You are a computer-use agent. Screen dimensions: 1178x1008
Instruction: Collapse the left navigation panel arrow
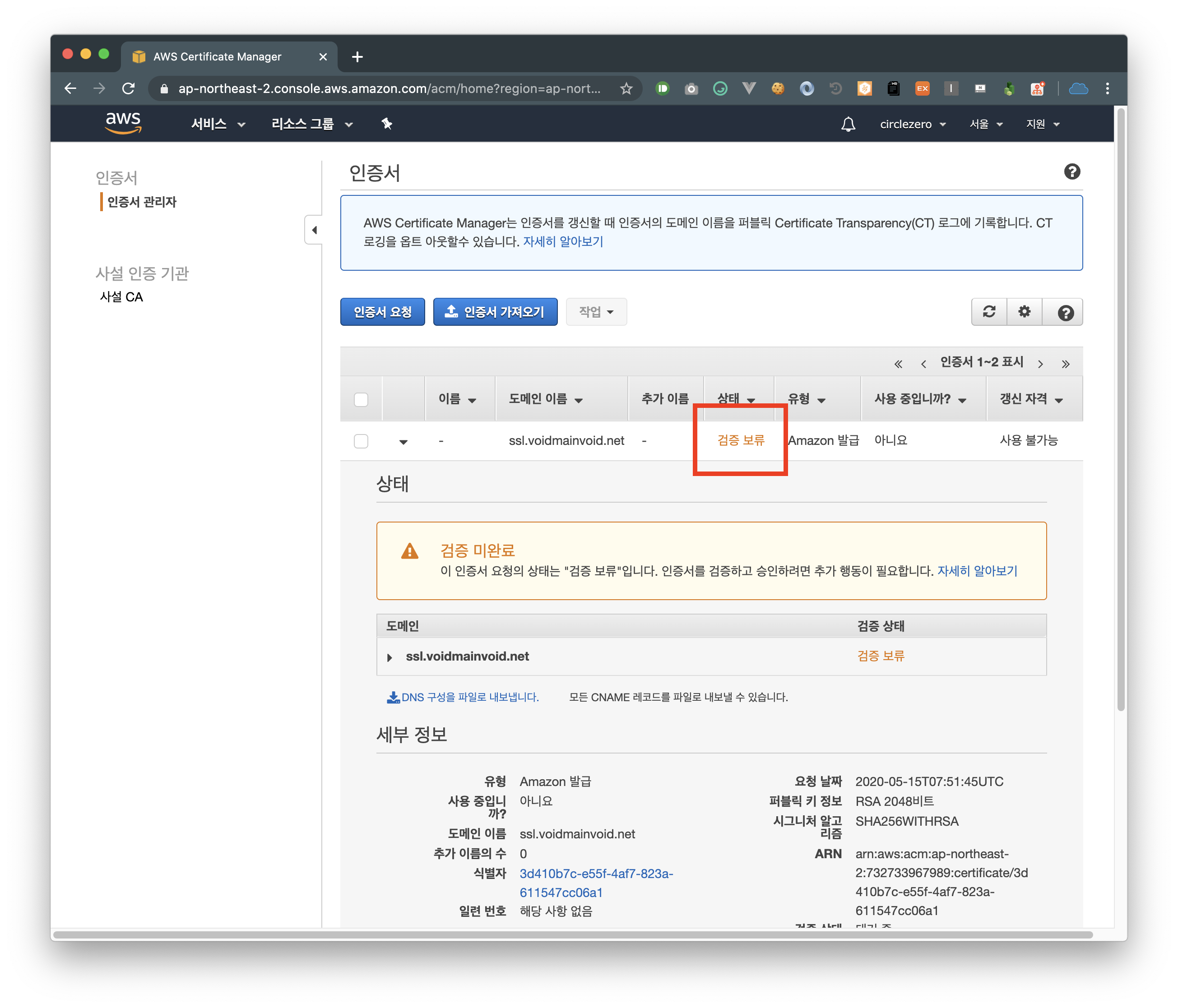tap(314, 230)
